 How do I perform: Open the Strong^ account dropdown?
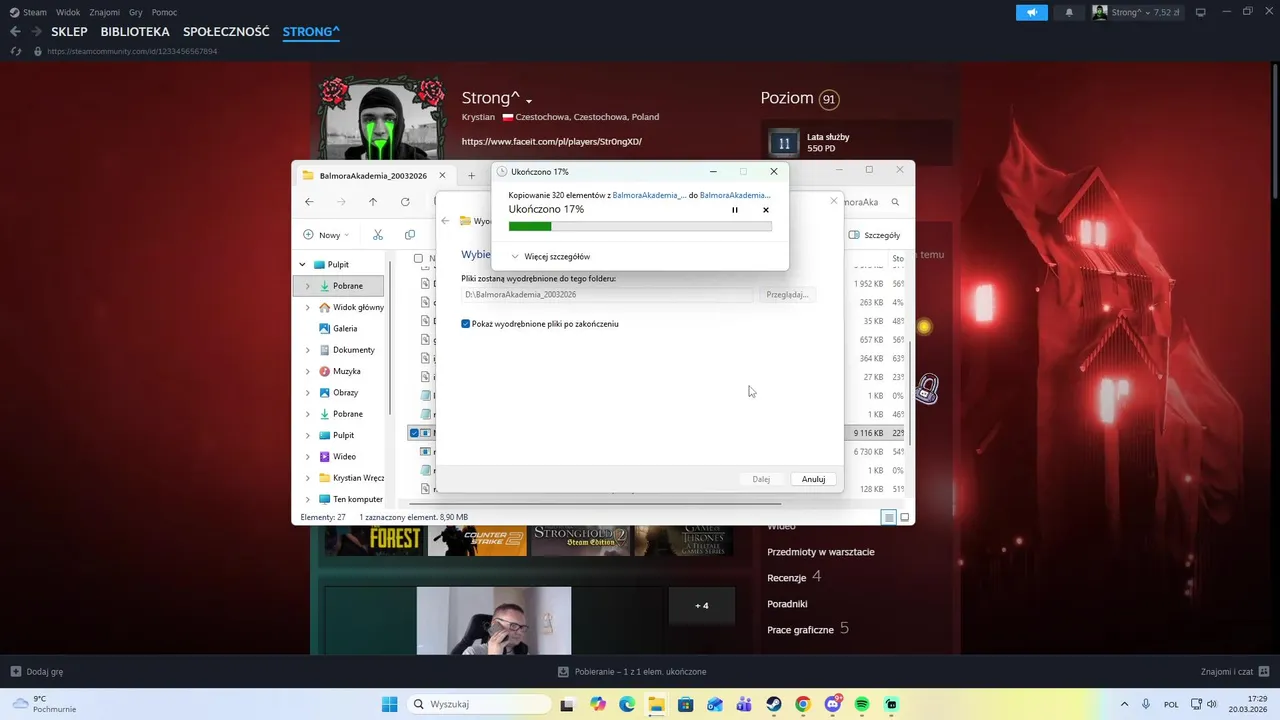coord(1137,12)
